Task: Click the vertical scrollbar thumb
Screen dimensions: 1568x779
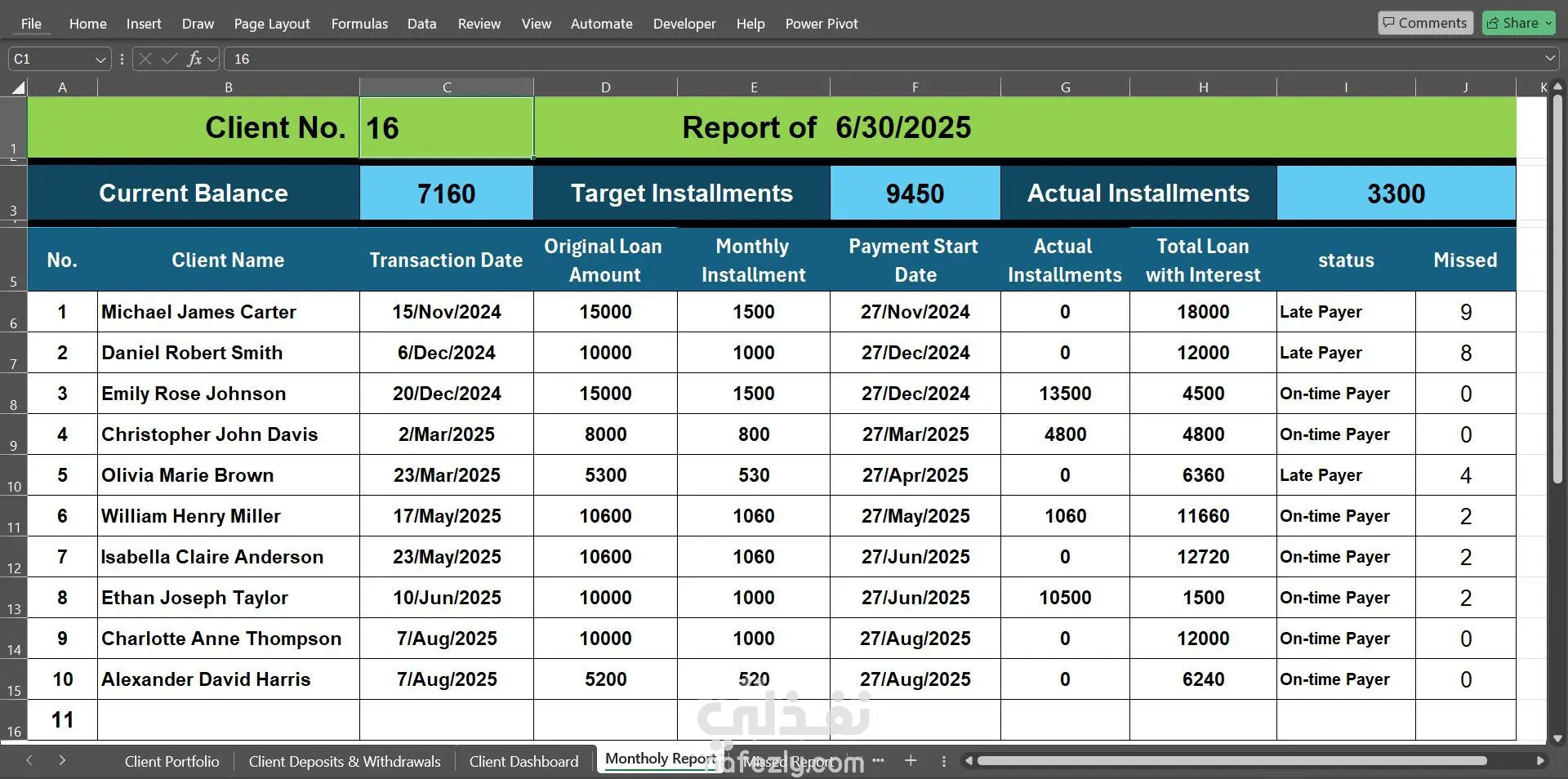Action: click(1557, 288)
